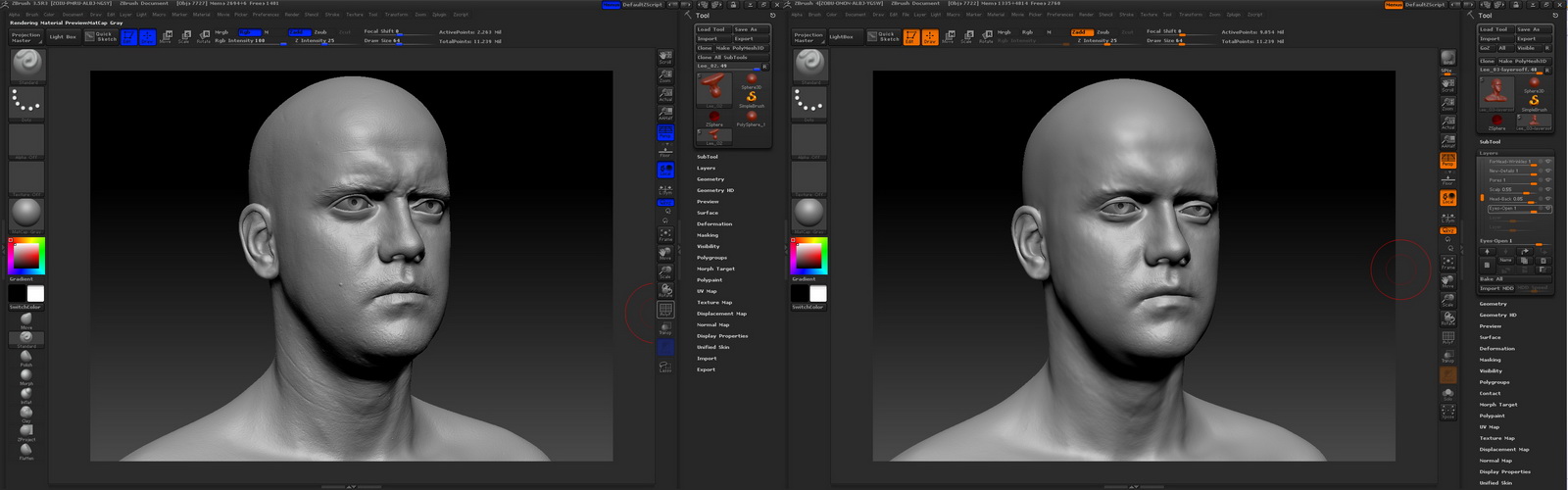The image size is (1568, 490).
Task: Expand the Deformation section in left Tool panel
Action: [714, 224]
